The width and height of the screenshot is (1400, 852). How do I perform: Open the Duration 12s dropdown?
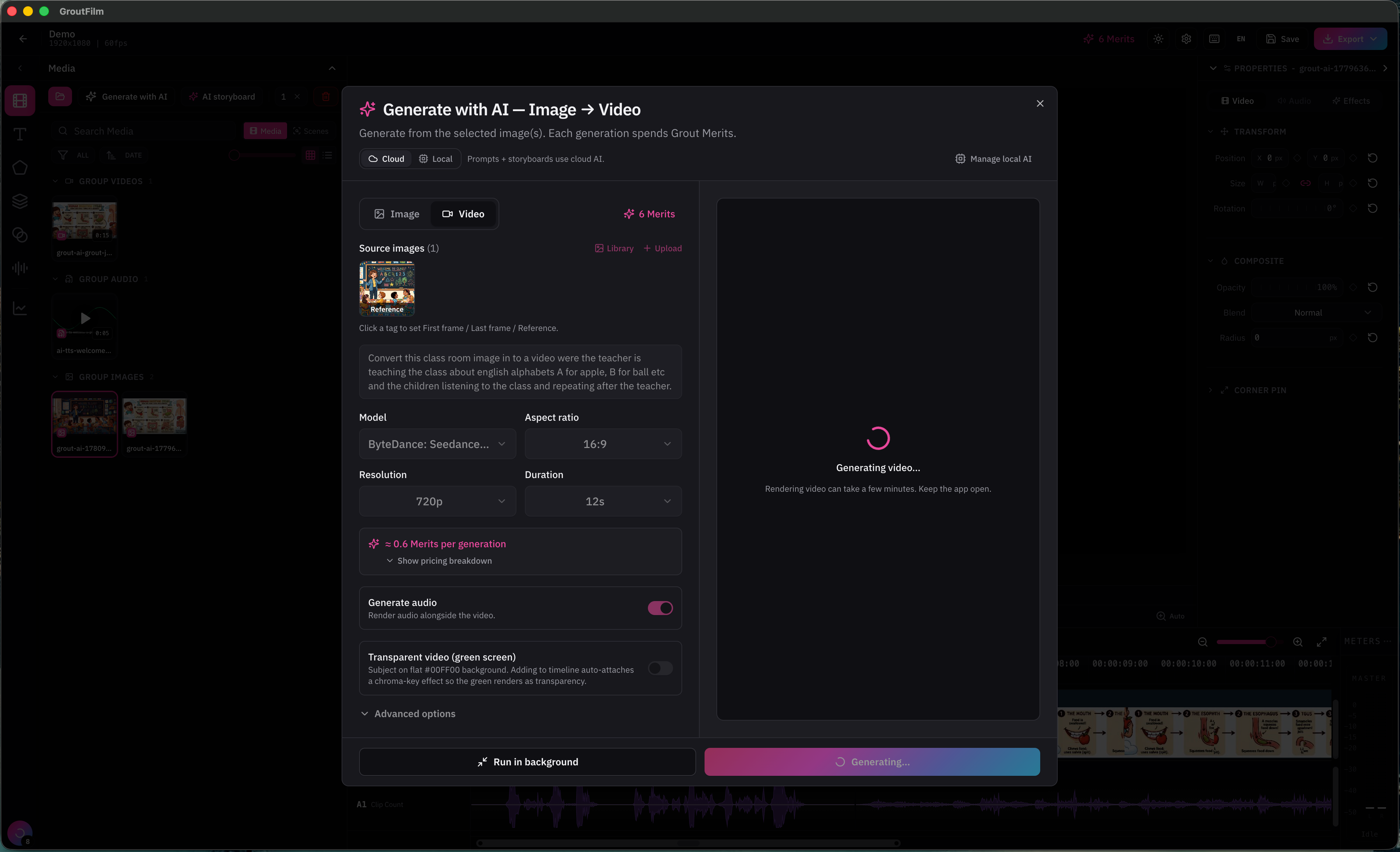(603, 501)
